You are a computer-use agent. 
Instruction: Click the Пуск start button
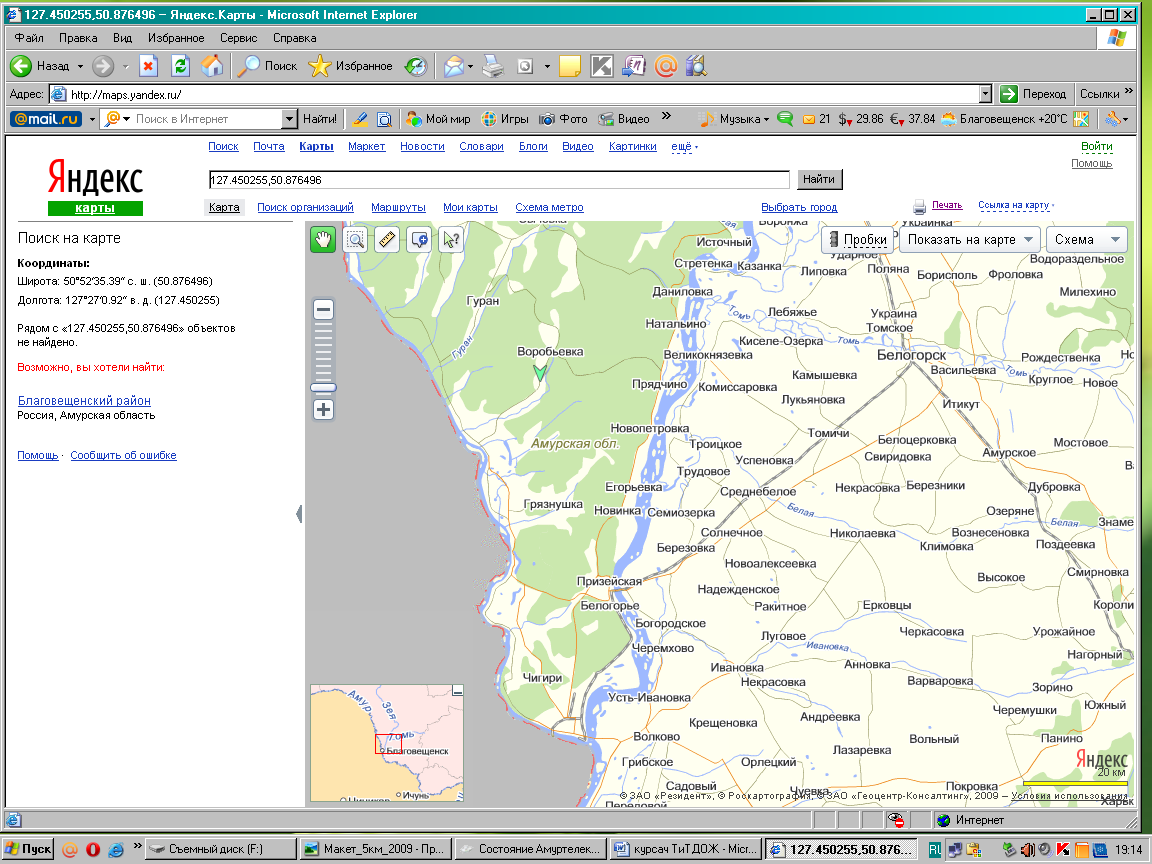(28, 849)
